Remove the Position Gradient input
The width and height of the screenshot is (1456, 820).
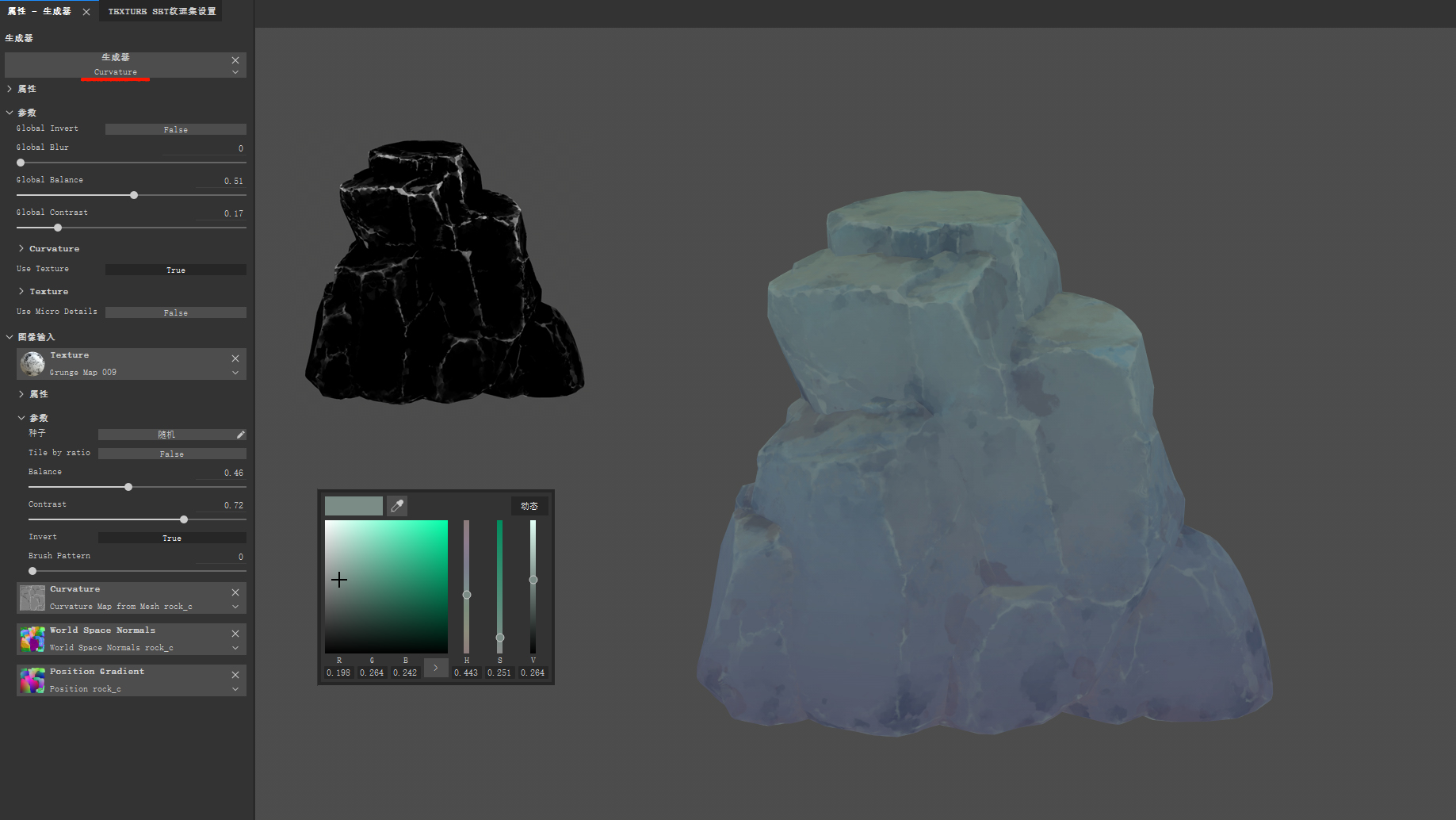tap(235, 675)
